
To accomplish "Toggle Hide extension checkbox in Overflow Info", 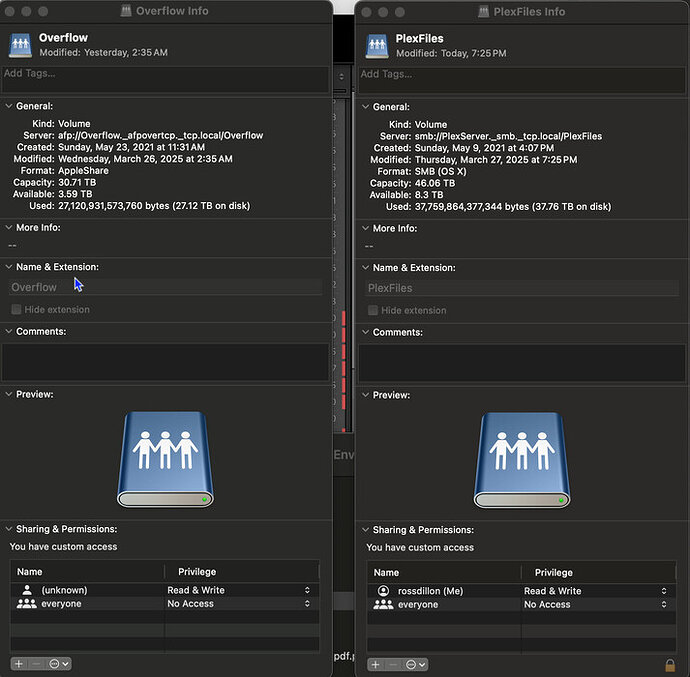I will tap(16, 309).
